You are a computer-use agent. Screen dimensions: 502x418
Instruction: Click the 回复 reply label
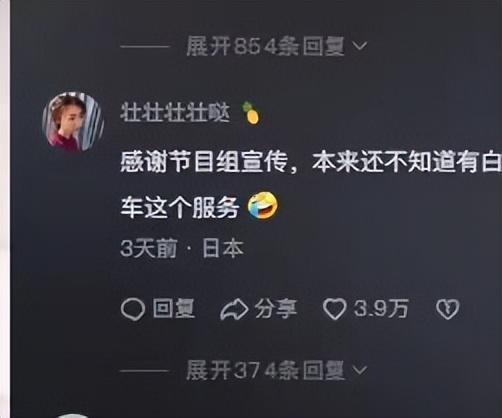(174, 308)
